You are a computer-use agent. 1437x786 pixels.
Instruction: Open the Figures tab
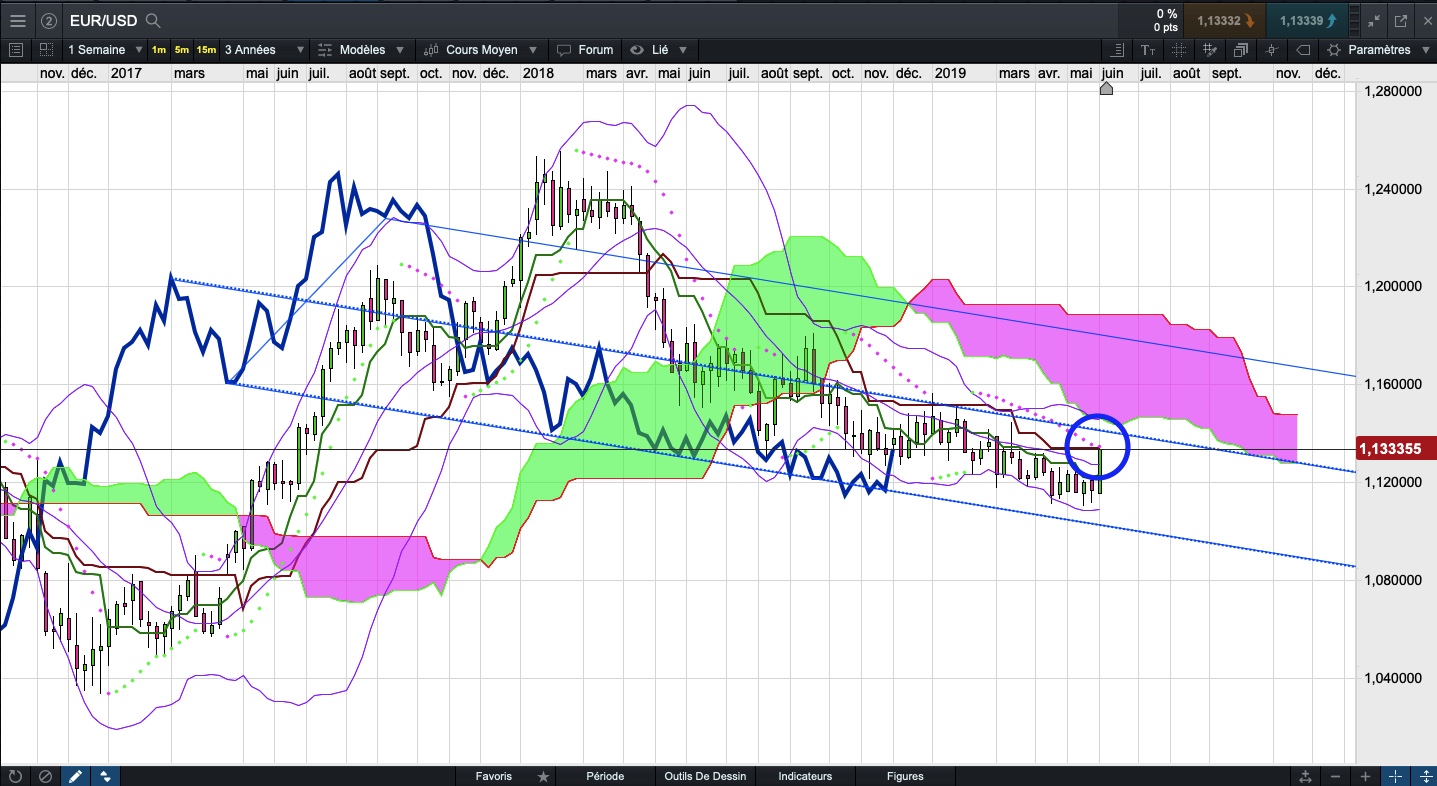pyautogui.click(x=905, y=776)
